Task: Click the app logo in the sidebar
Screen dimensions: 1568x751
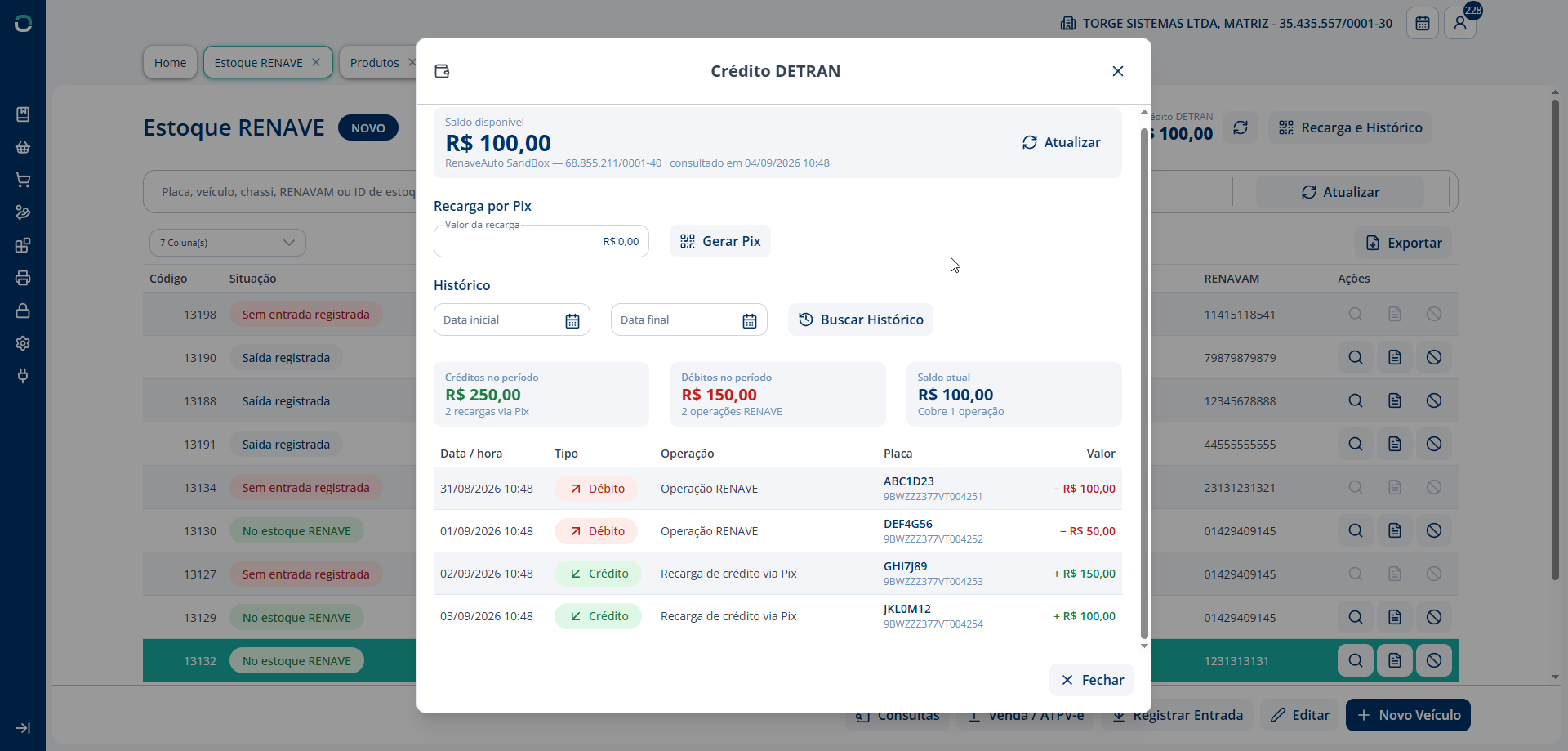Action: [x=23, y=24]
